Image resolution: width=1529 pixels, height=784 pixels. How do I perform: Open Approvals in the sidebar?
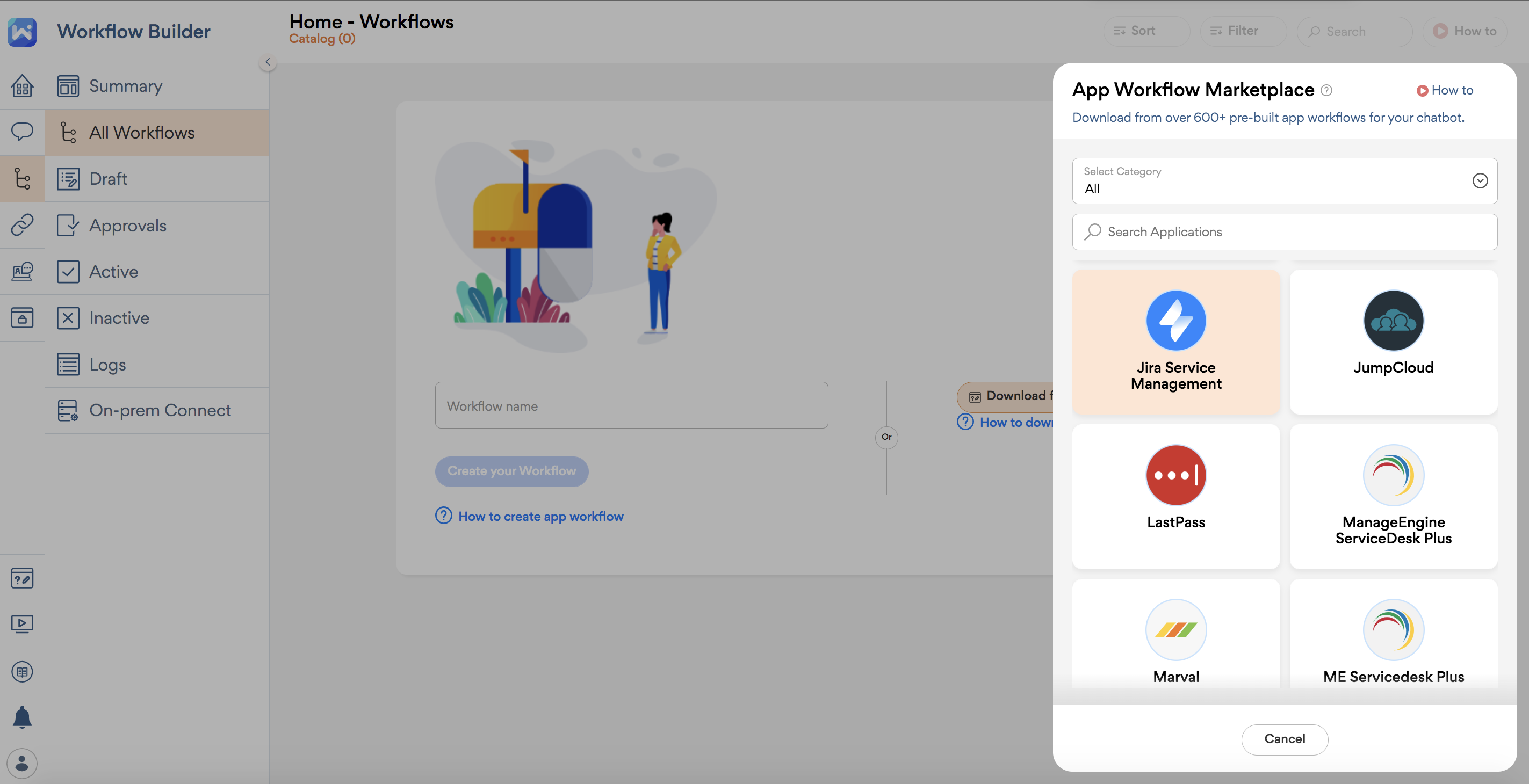click(x=157, y=226)
